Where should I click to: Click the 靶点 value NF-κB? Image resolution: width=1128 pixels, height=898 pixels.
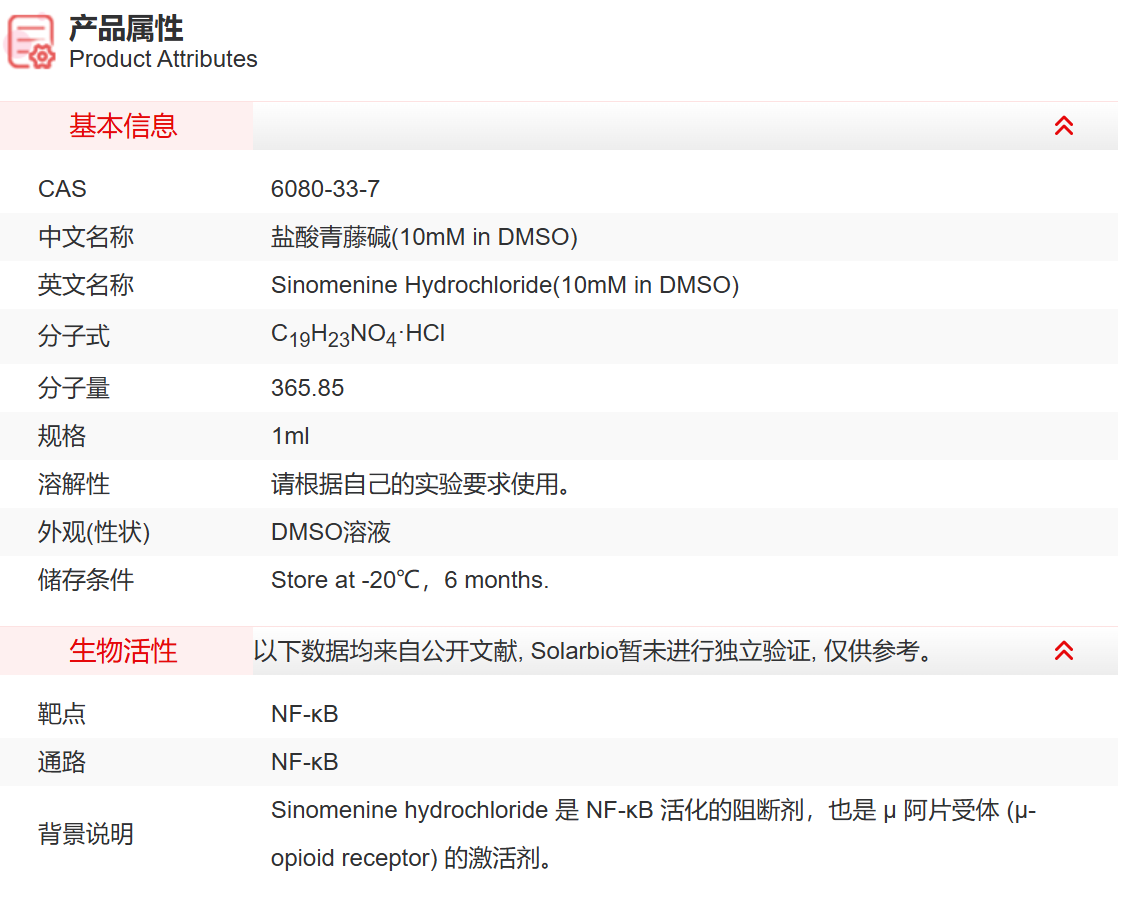[306, 713]
